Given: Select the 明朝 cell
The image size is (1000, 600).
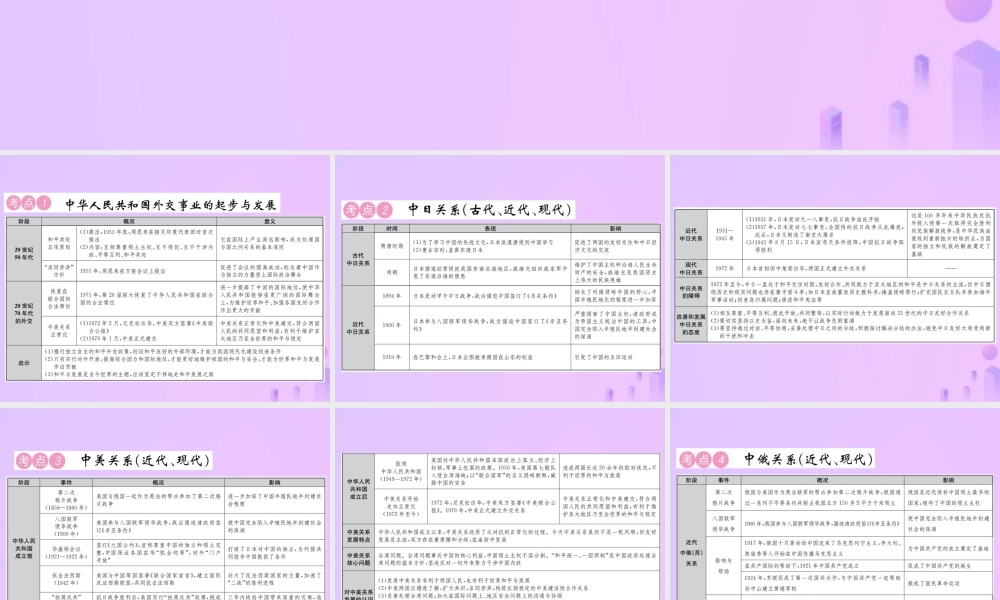Looking at the screenshot, I should click(x=392, y=272).
